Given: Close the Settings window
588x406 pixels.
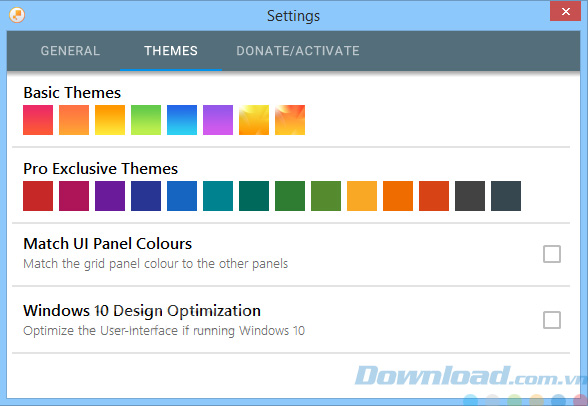Looking at the screenshot, I should click(566, 11).
